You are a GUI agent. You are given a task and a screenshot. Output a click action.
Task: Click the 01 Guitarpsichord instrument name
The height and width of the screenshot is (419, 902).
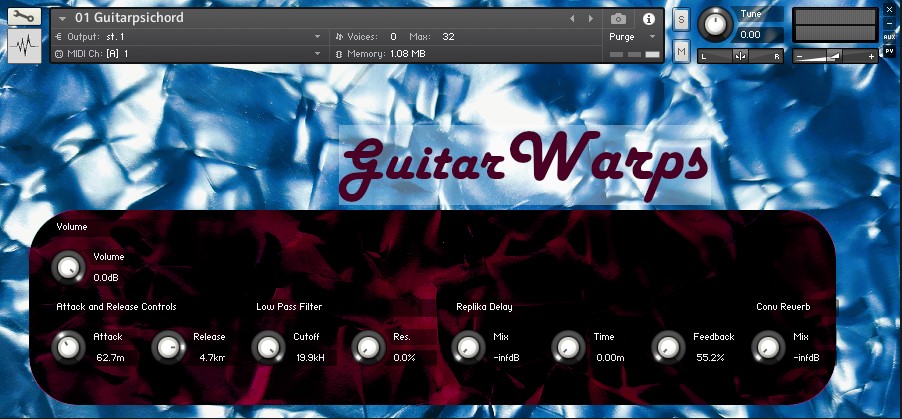(129, 18)
